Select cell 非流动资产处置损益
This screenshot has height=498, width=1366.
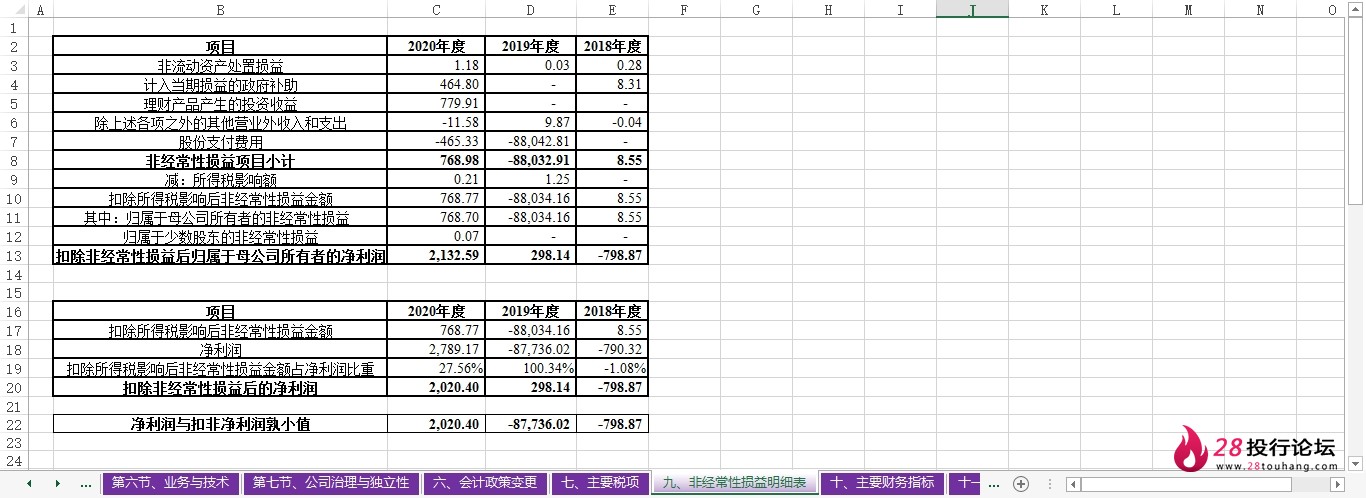(x=220, y=66)
